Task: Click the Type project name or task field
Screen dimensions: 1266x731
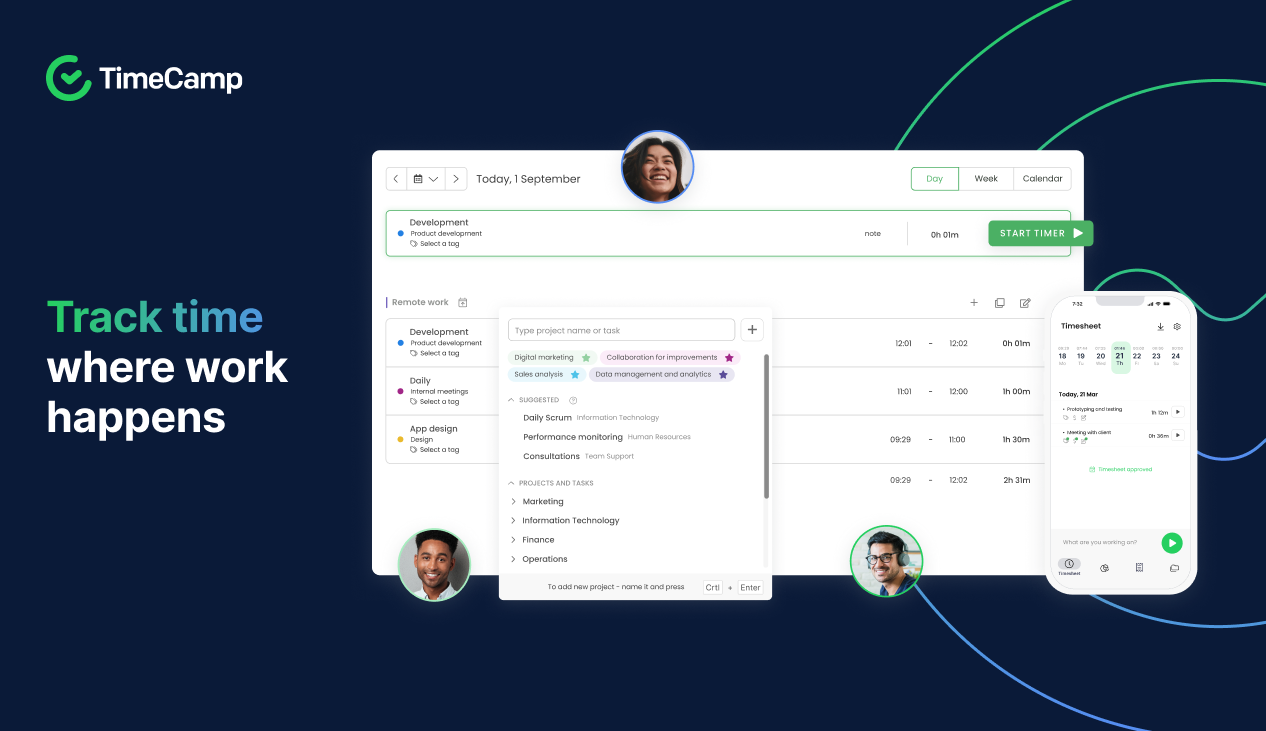Action: tap(621, 330)
